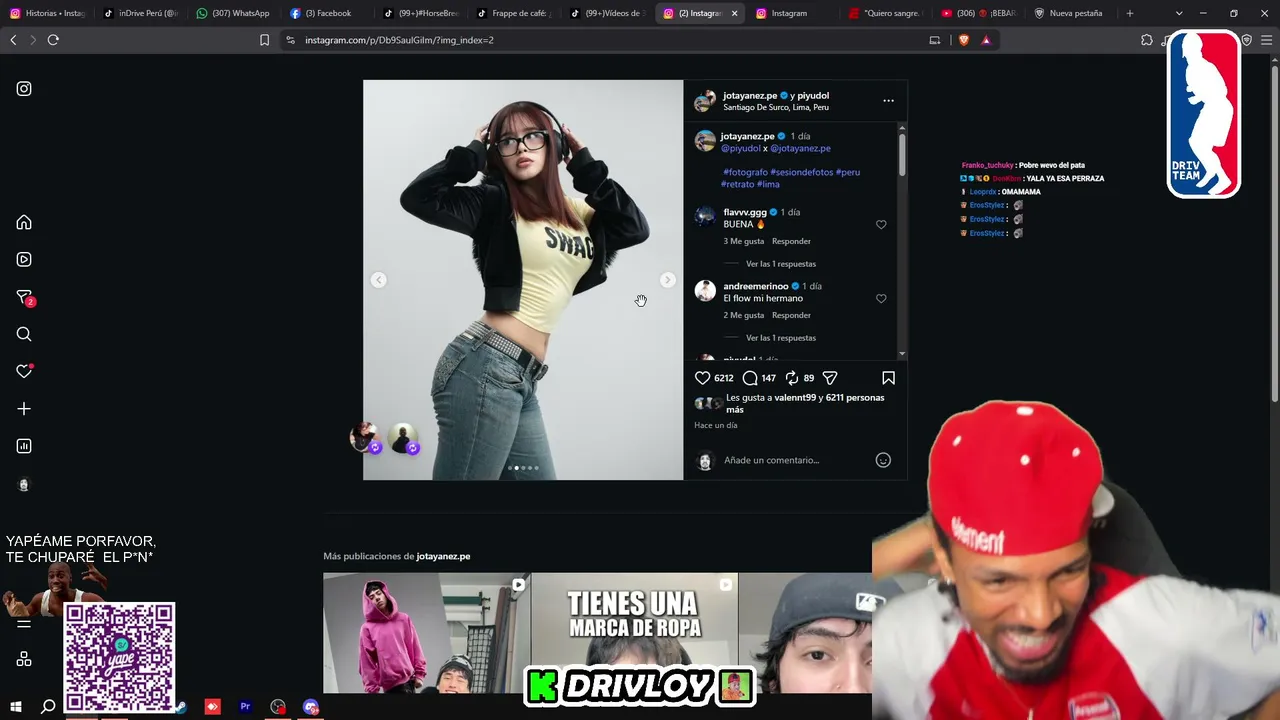Open notifications heart icon in sidebar

point(25,371)
